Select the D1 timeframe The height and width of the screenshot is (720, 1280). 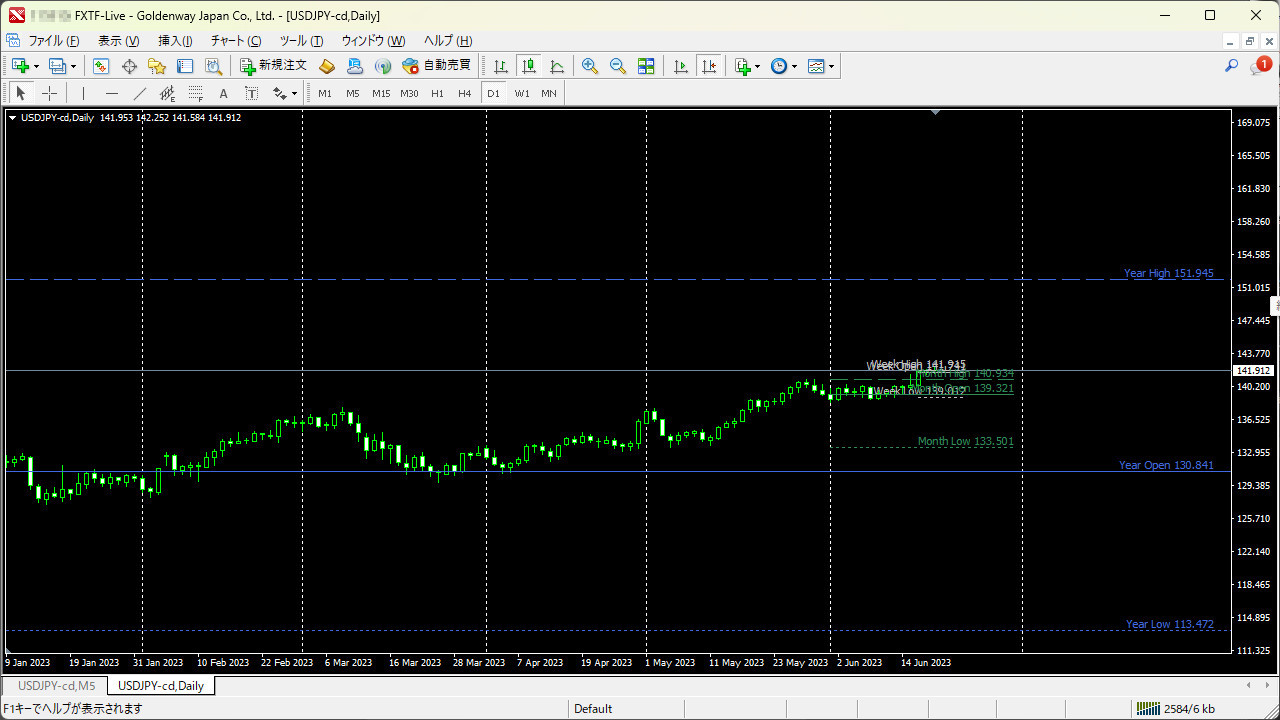tap(493, 93)
